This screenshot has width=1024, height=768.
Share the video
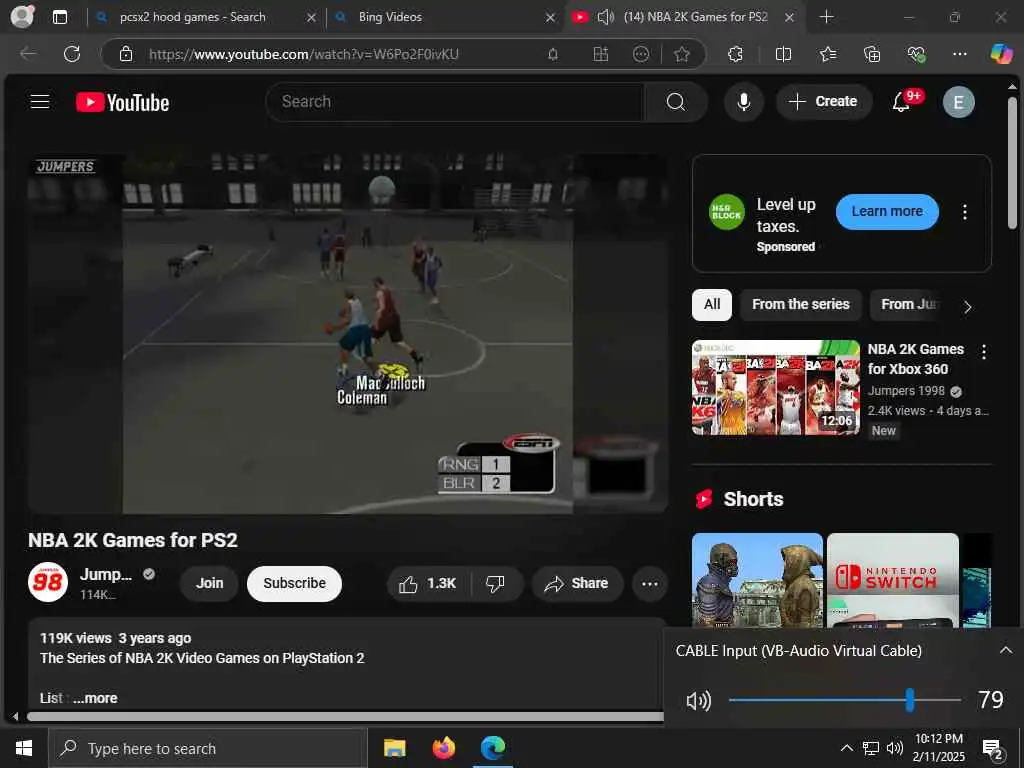point(577,584)
